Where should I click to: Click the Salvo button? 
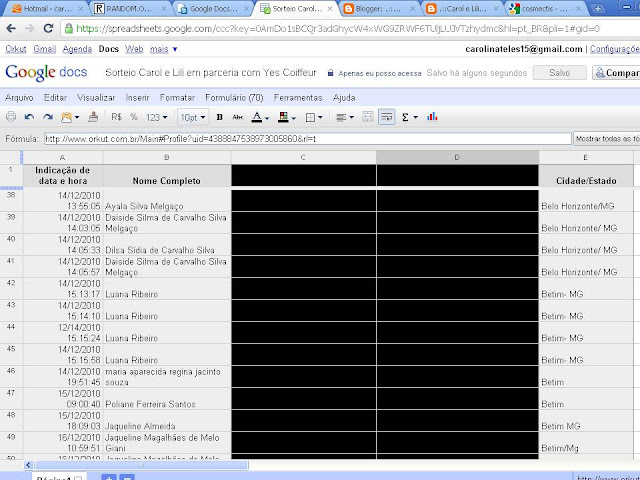(x=560, y=73)
